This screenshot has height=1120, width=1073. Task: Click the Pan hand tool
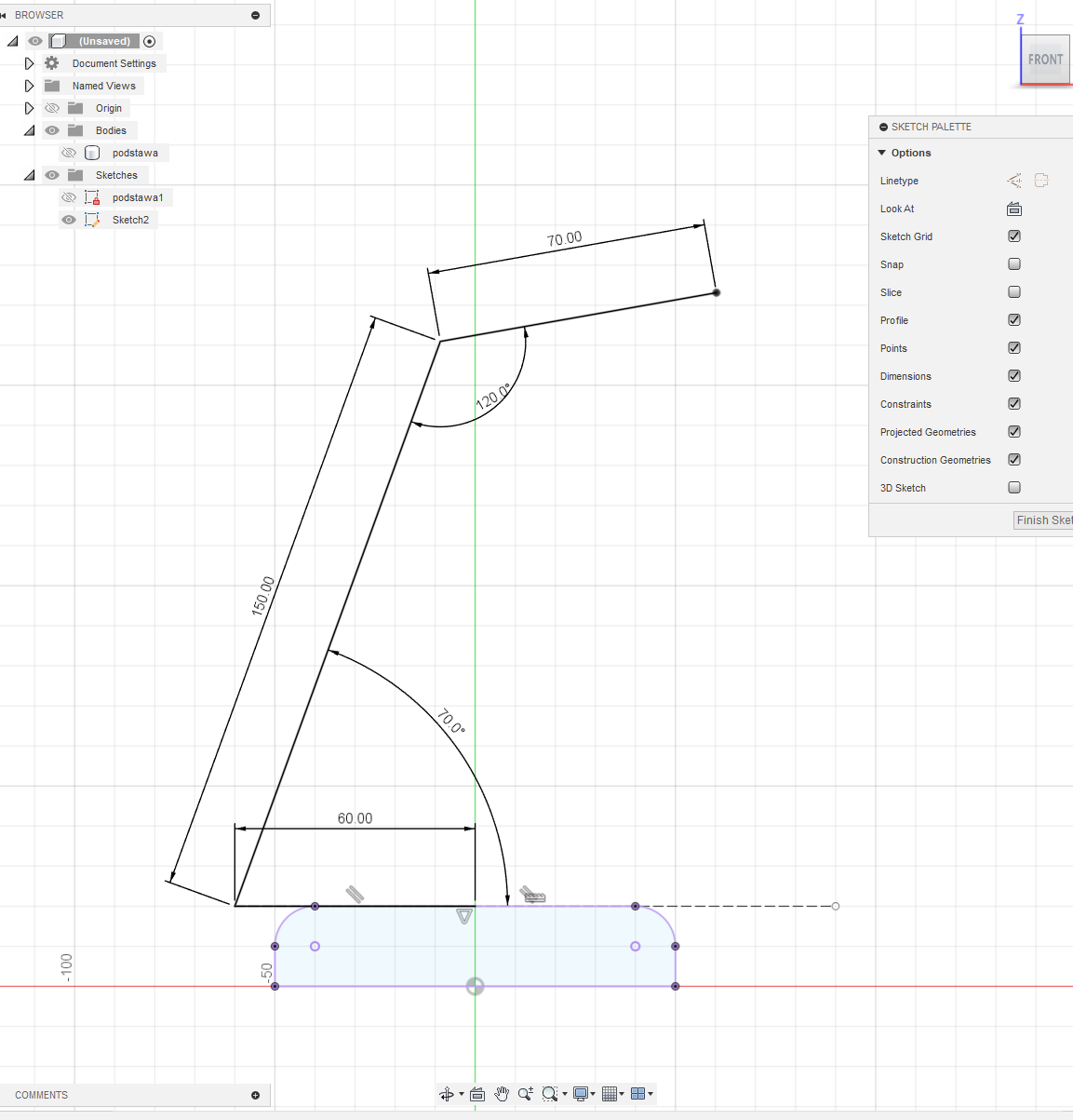pos(502,1094)
